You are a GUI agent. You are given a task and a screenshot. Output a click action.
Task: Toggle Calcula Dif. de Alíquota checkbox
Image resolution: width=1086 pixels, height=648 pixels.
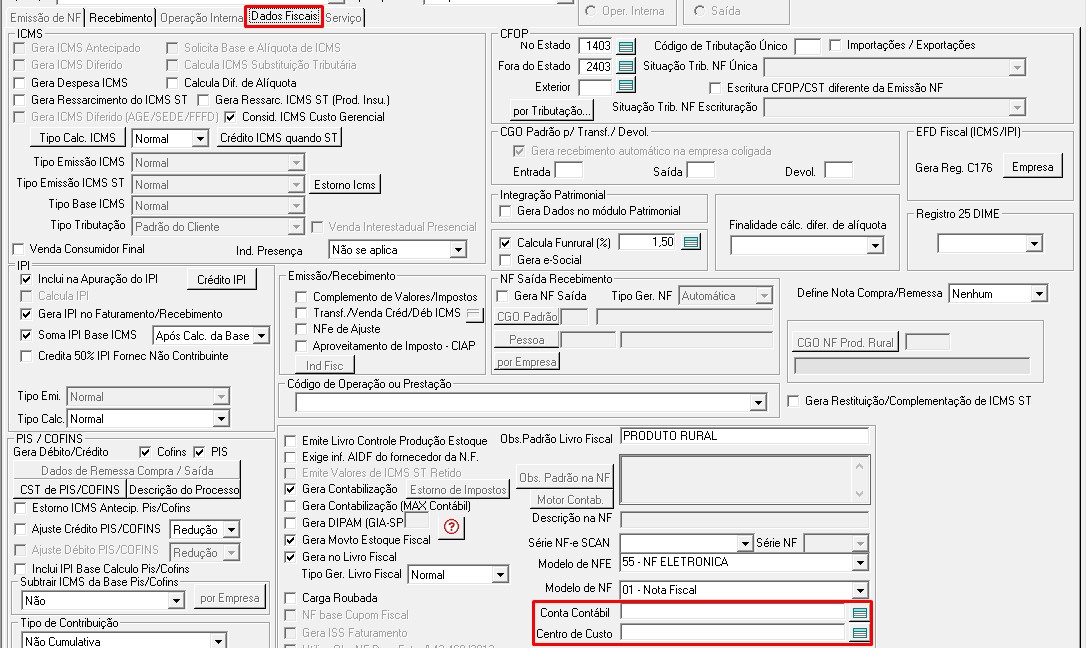pyautogui.click(x=172, y=83)
